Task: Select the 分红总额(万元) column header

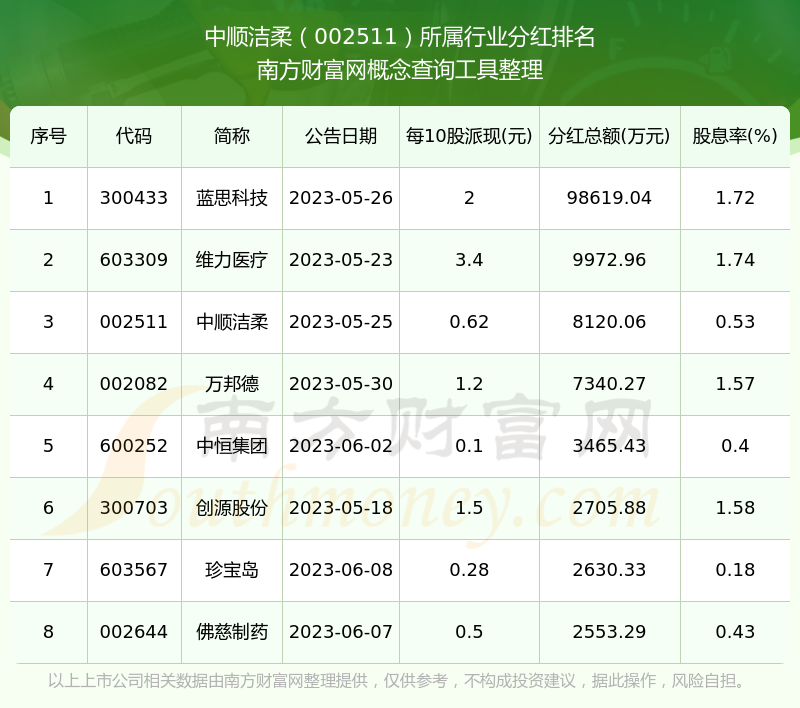Action: (609, 137)
